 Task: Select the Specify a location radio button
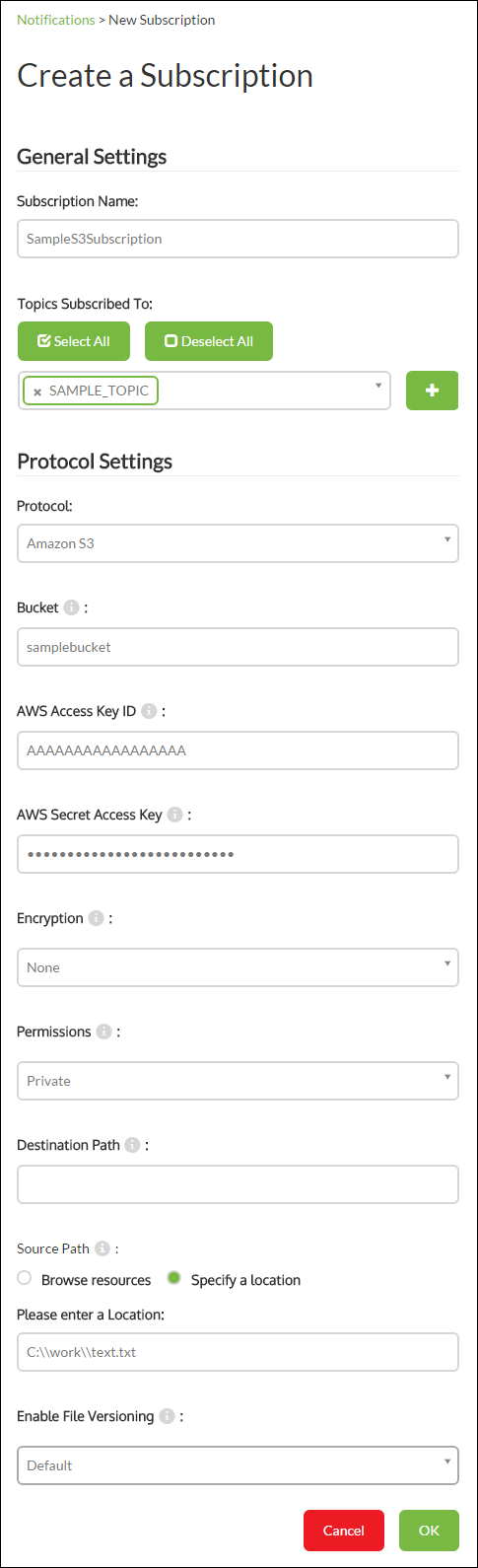174,1278
